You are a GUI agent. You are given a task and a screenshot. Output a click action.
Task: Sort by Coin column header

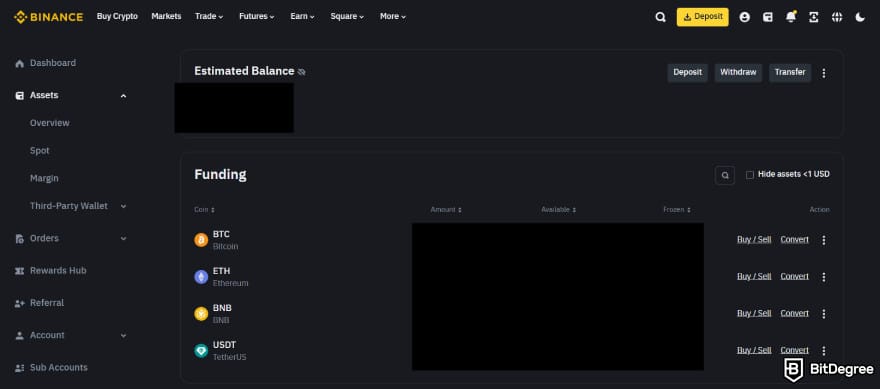pos(204,209)
